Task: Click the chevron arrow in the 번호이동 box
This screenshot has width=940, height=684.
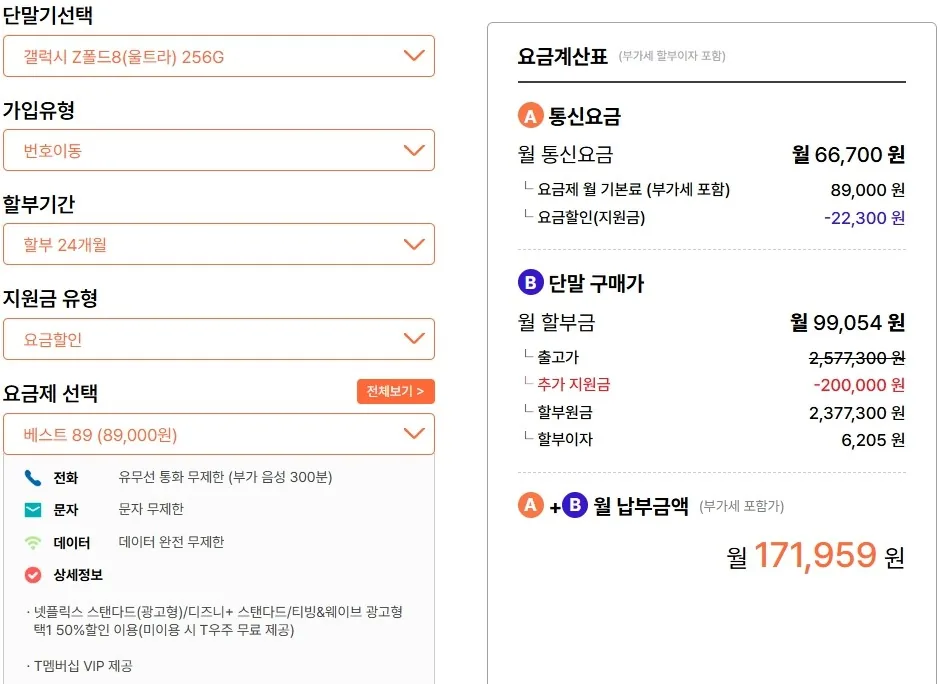Action: click(x=414, y=150)
